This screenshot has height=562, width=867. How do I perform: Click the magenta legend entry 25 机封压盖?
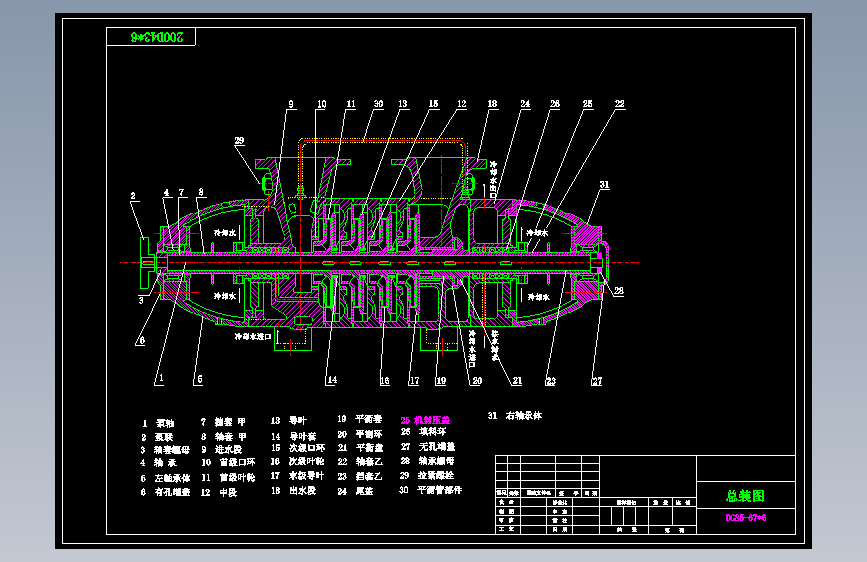click(425, 420)
